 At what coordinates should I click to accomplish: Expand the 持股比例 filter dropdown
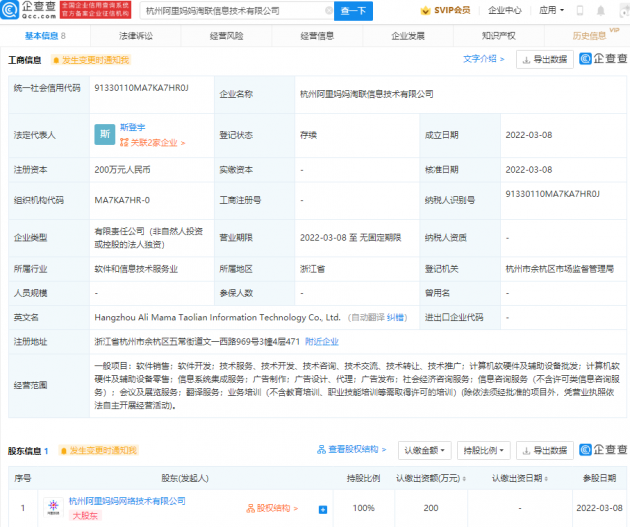point(484,450)
